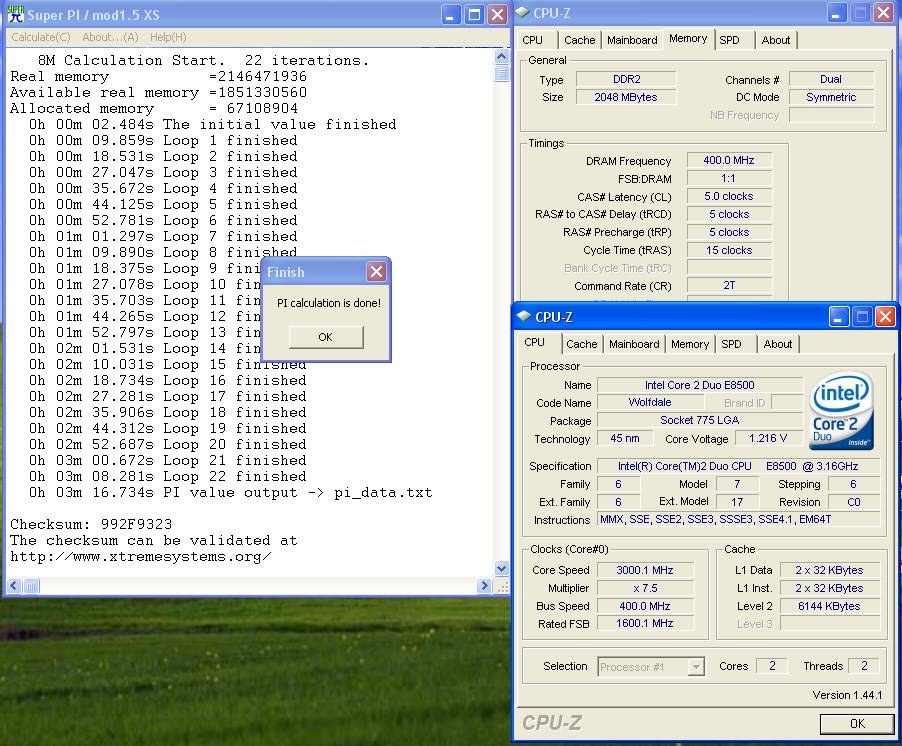Minimize the front CPU-Z window

click(839, 316)
